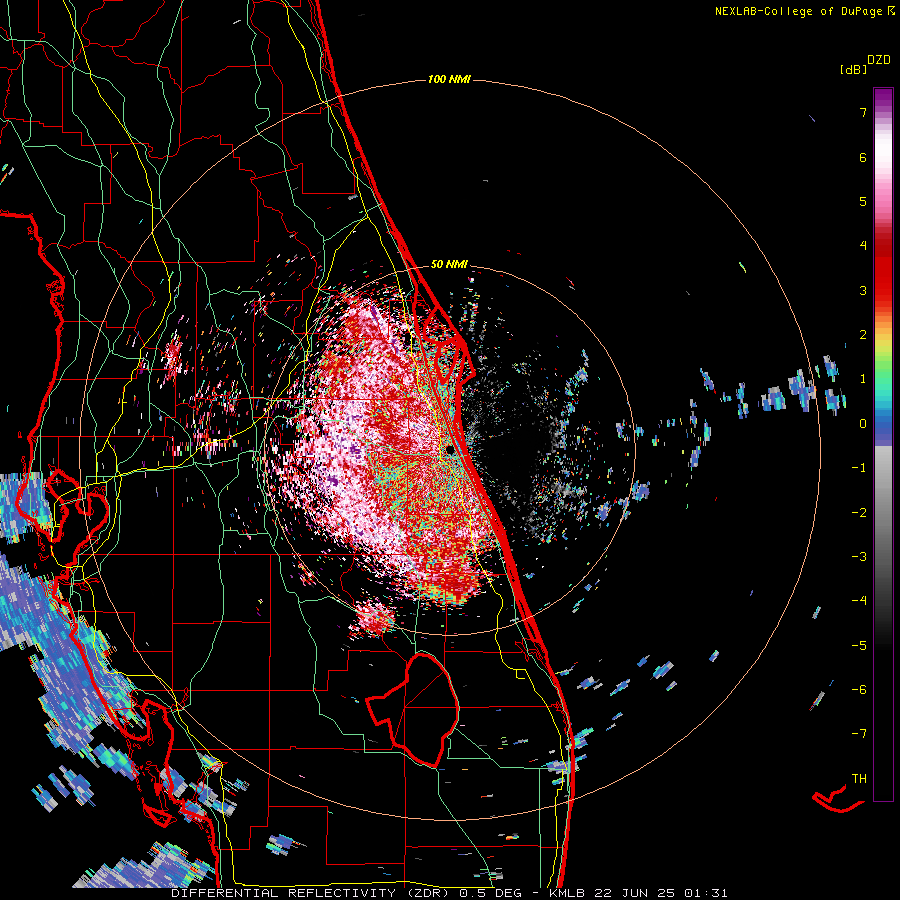Click the -1 value on the dB scale

[x=859, y=468]
